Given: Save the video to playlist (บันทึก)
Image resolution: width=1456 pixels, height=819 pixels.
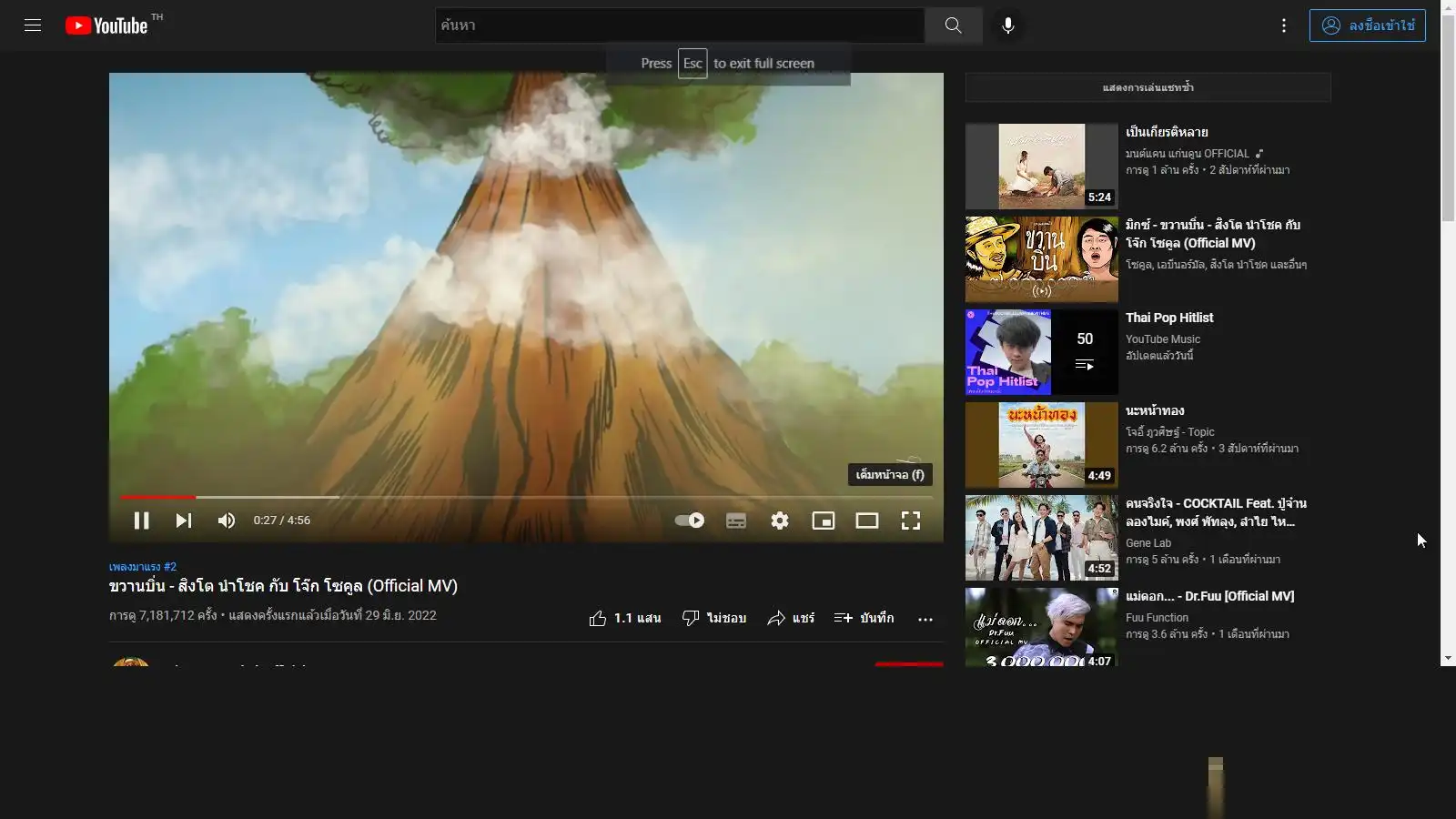Looking at the screenshot, I should 864,618.
